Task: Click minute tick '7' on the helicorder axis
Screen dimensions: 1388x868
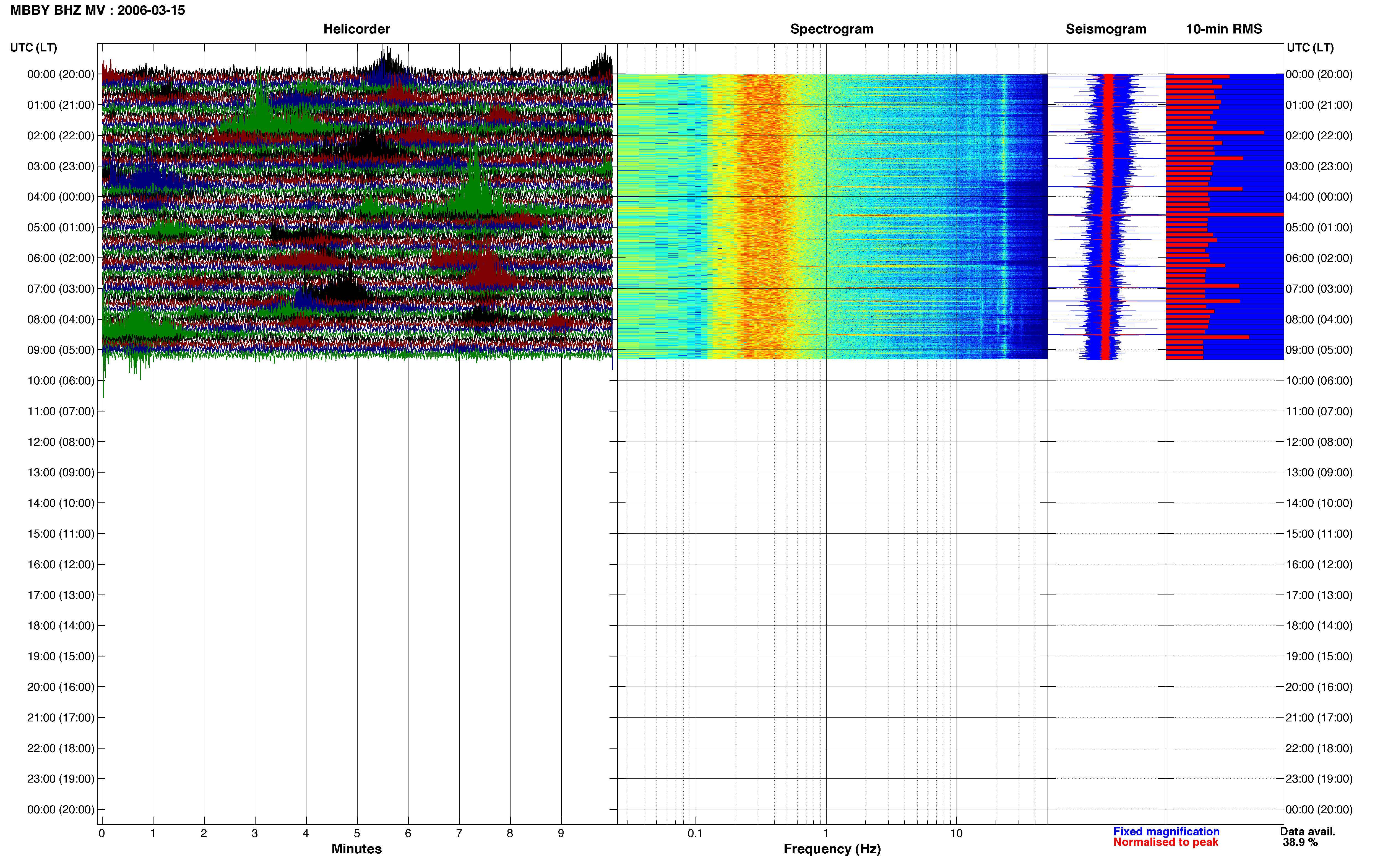Action: 459,833
